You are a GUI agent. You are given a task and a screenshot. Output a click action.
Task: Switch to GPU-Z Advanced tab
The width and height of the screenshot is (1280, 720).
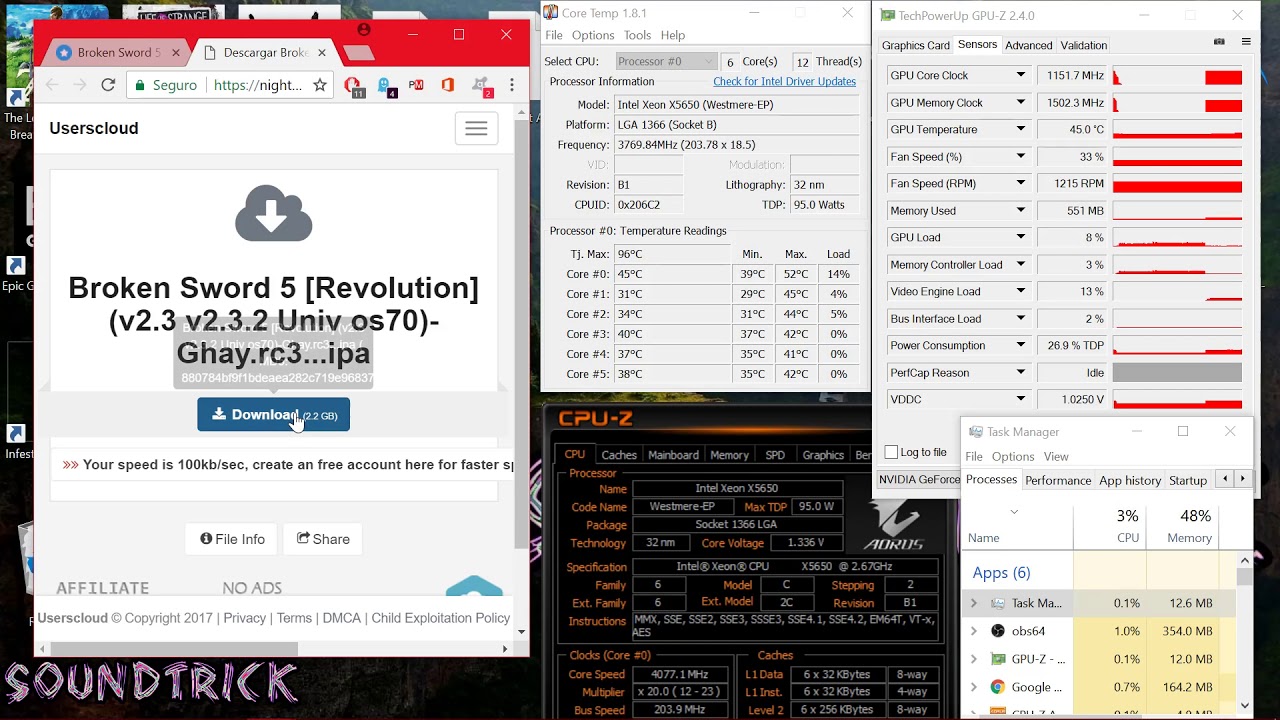(x=1029, y=45)
